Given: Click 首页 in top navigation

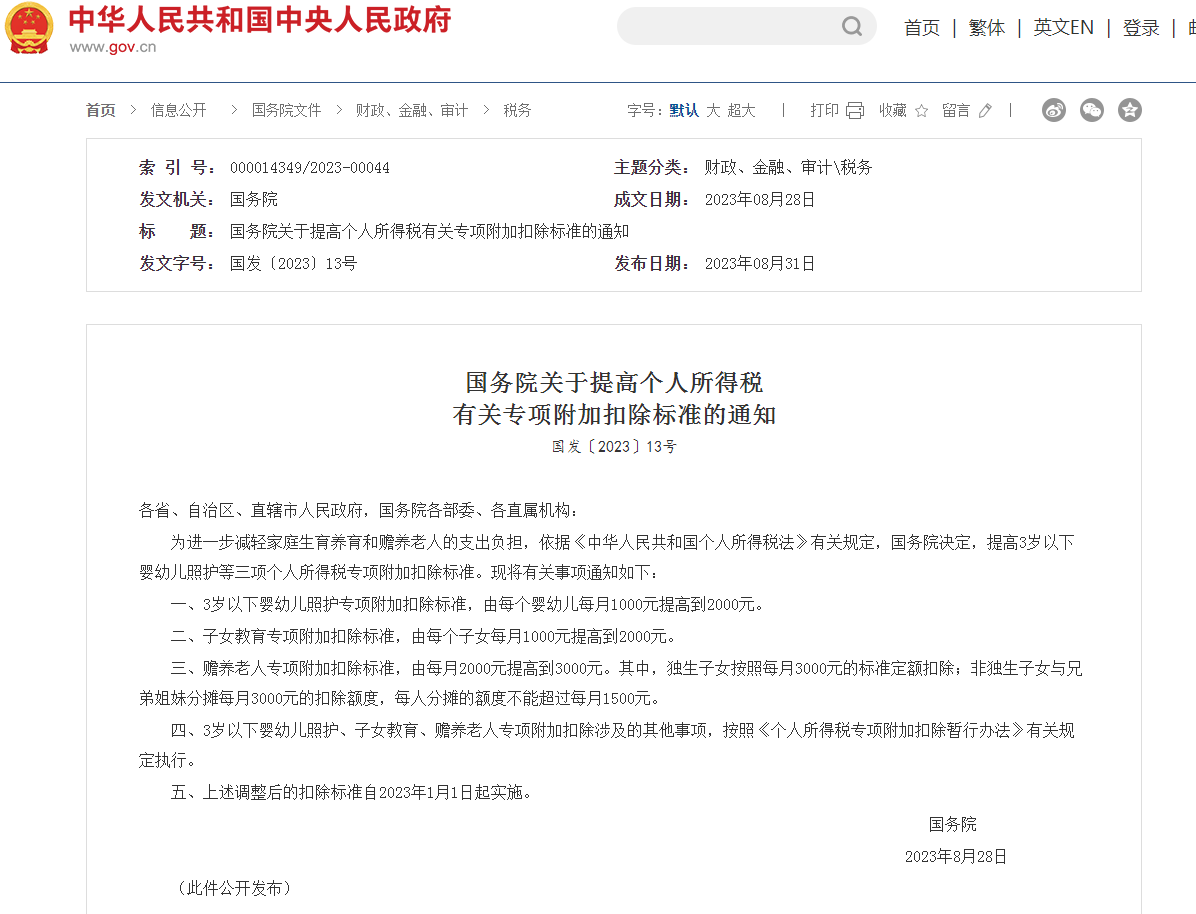Looking at the screenshot, I should [922, 28].
